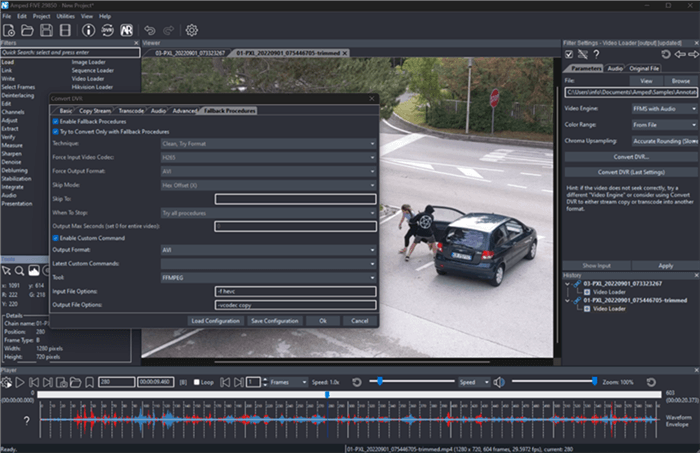Toggle the Enable Custom Command checkbox

click(56, 238)
